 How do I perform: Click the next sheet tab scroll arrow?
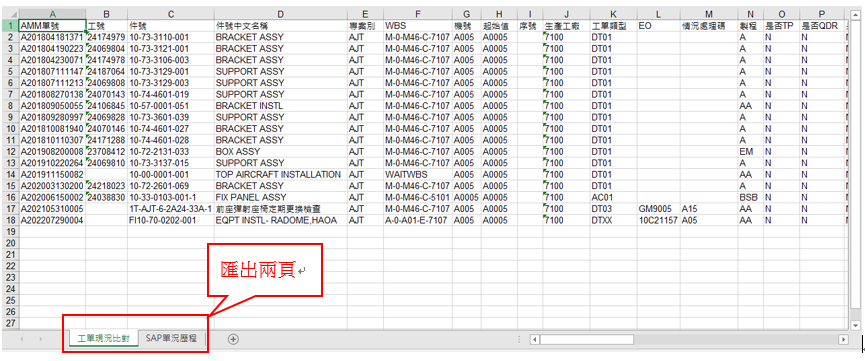(x=40, y=339)
